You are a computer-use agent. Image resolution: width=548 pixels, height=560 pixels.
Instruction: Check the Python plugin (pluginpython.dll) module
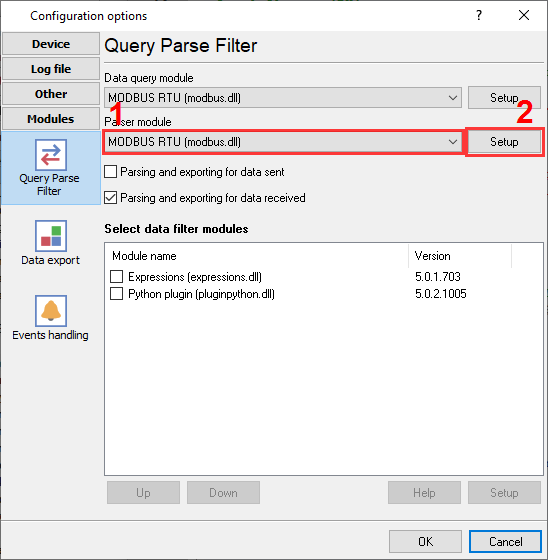click(116, 294)
